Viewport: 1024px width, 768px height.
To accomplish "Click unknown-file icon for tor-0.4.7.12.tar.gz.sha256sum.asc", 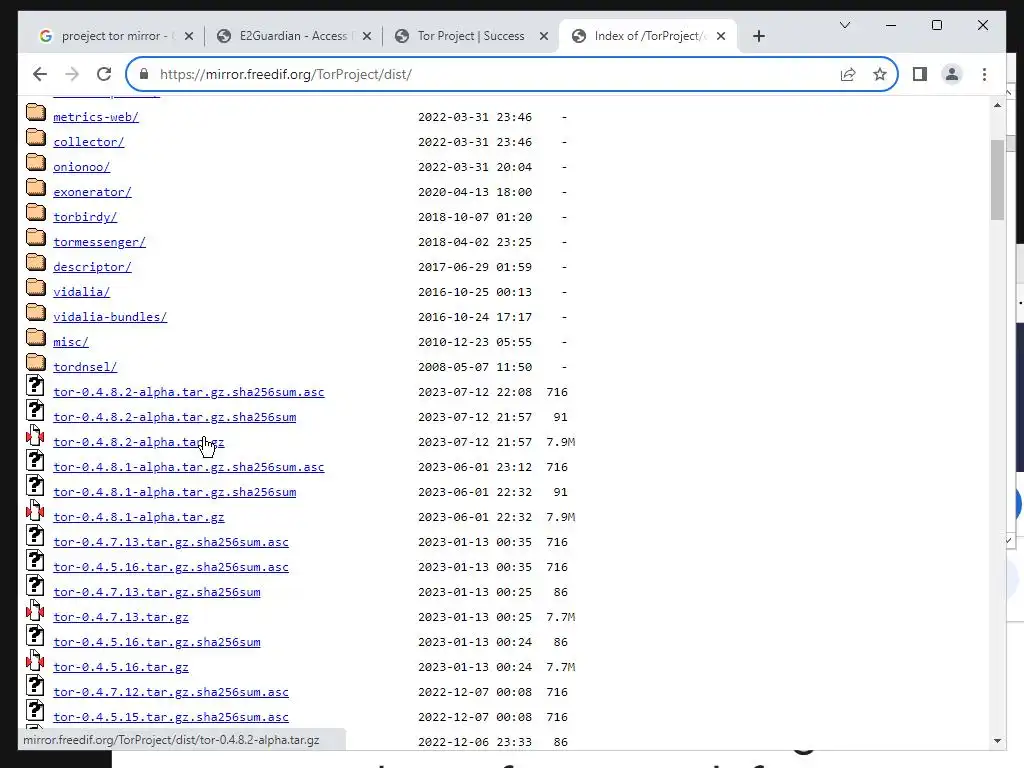I will pyautogui.click(x=35, y=686).
